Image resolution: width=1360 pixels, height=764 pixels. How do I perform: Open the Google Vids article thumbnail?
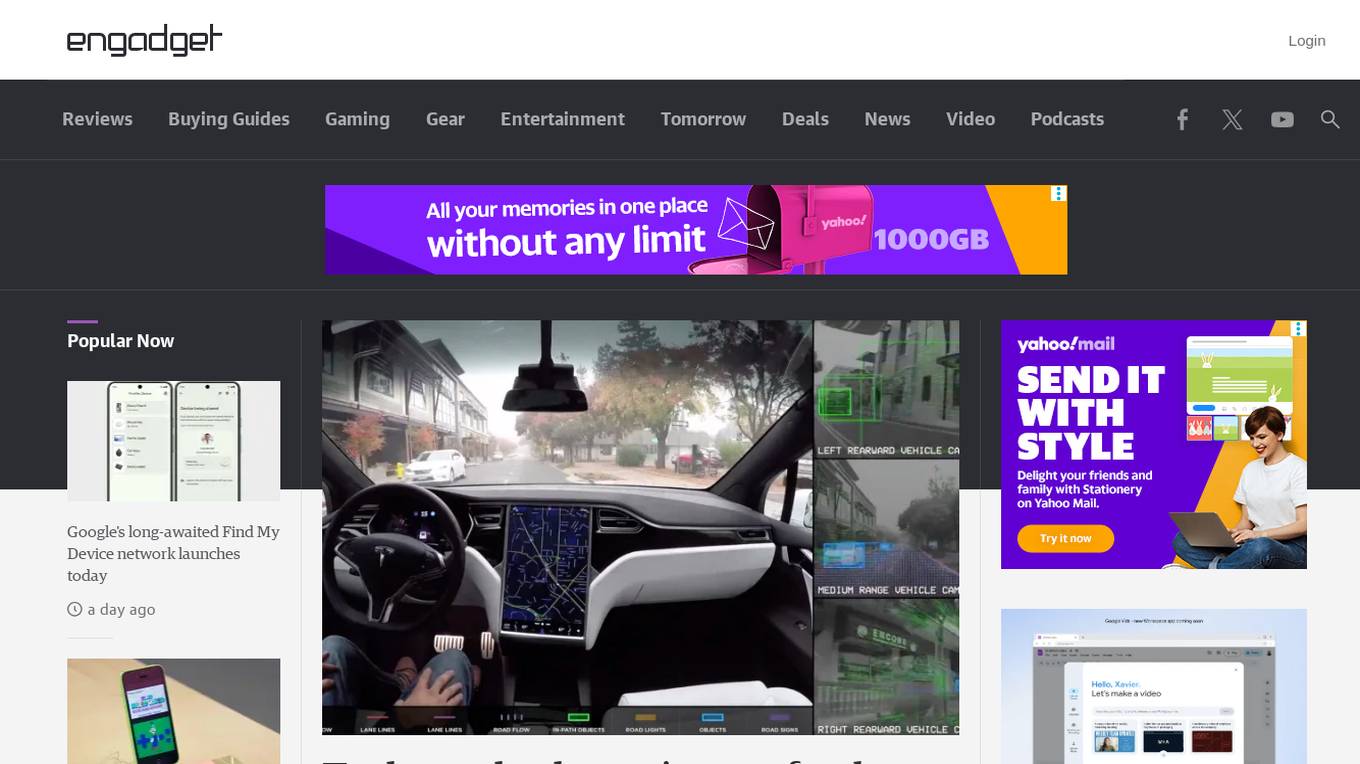pyautogui.click(x=1153, y=686)
